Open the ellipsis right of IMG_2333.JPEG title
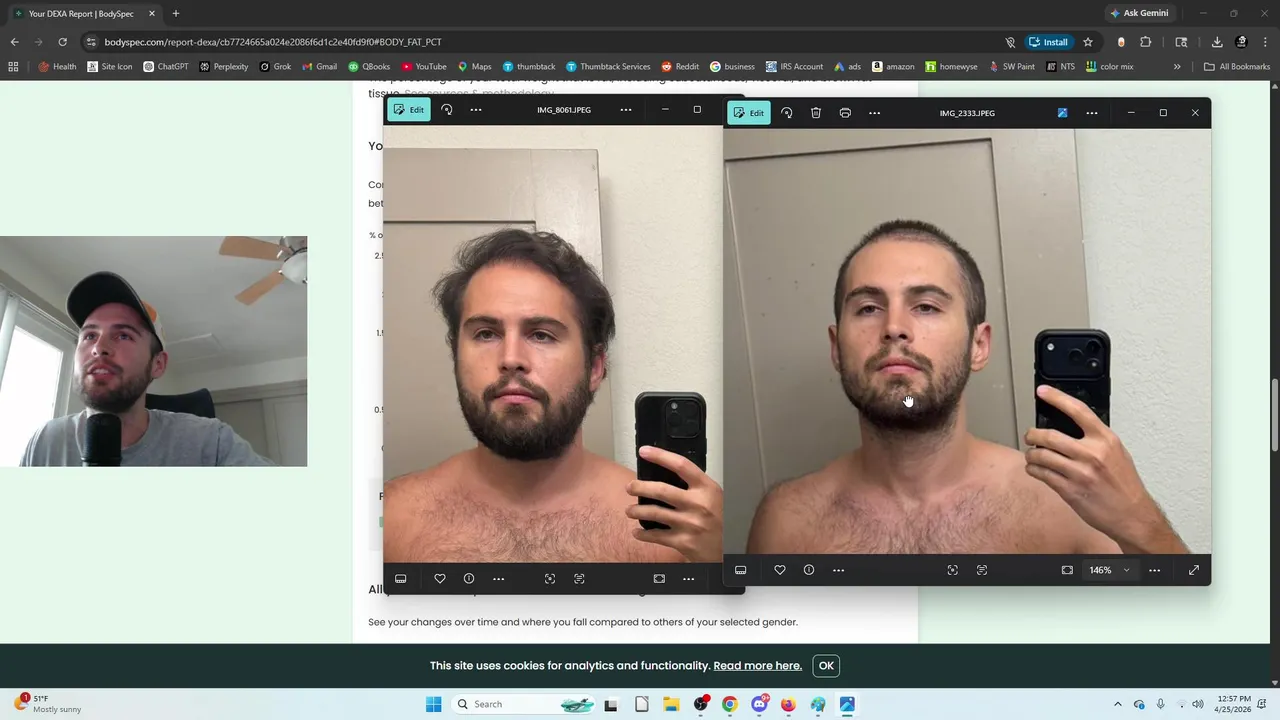 (1092, 113)
